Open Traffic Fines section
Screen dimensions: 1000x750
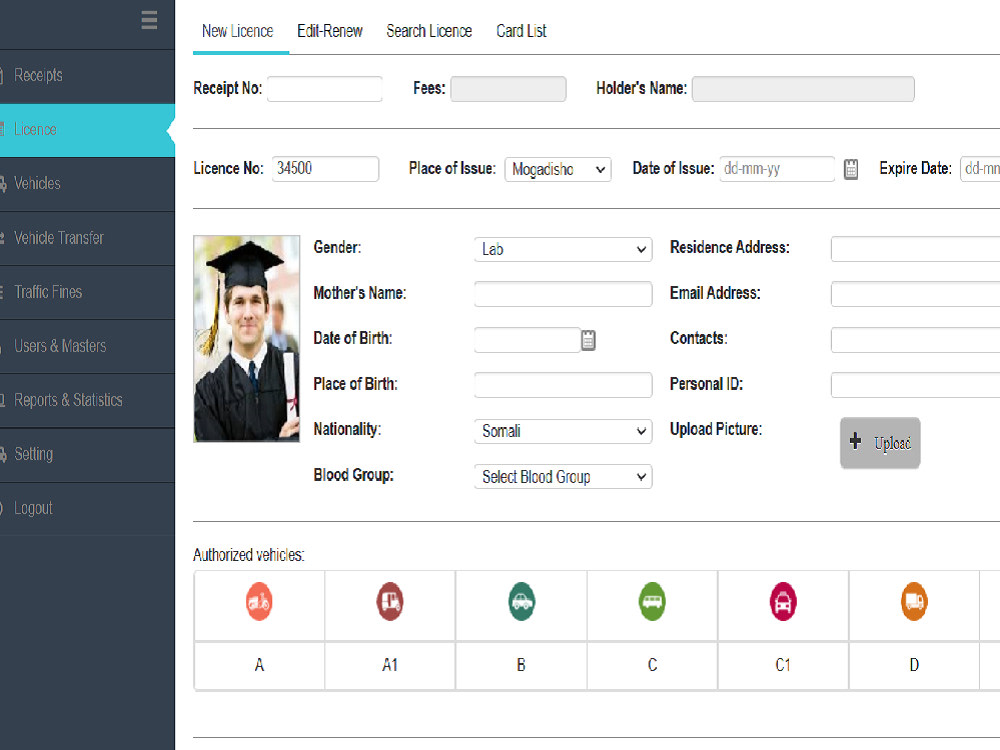(87, 293)
